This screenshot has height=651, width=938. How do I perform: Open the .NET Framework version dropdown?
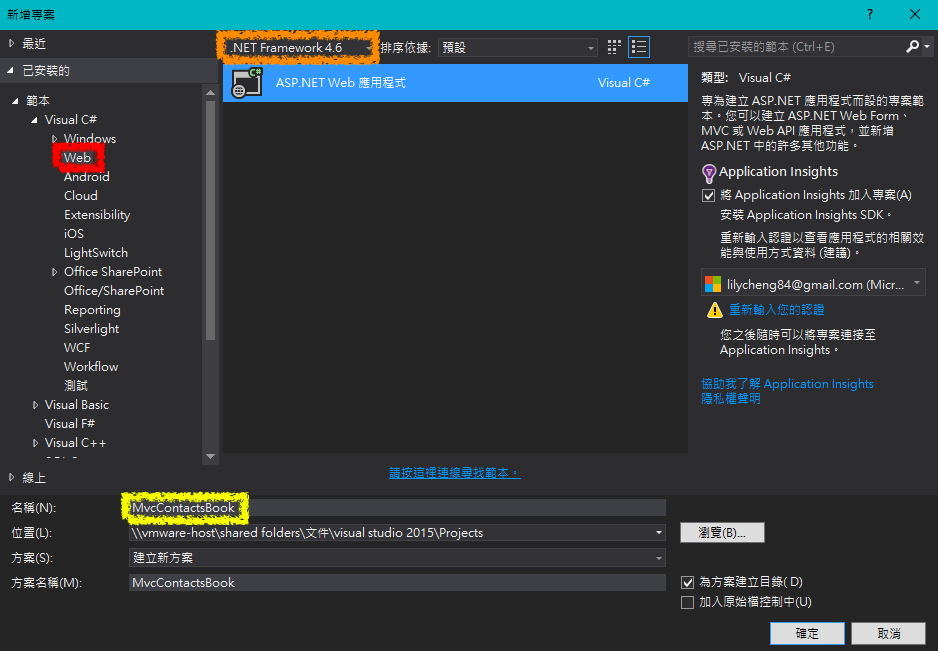tap(300, 47)
